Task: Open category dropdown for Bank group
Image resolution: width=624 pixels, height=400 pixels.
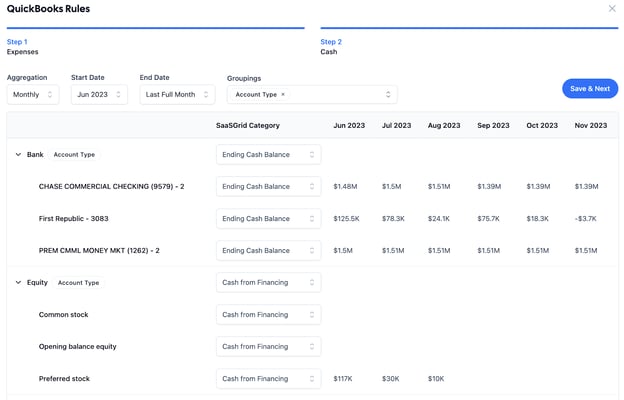Action: point(269,154)
